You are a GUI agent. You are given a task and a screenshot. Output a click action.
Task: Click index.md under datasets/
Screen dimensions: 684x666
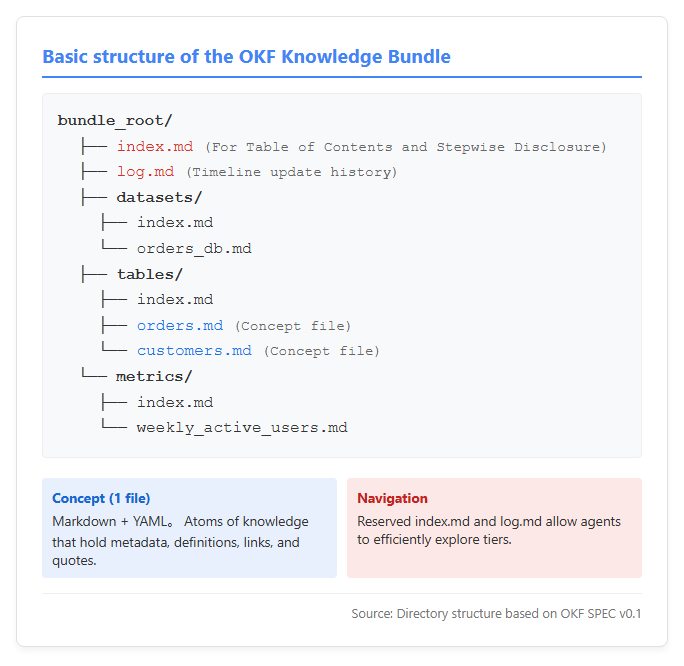[175, 222]
